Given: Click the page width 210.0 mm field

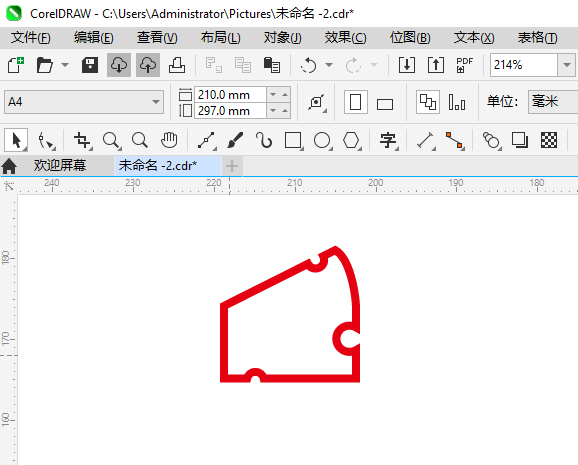Looking at the screenshot, I should click(x=230, y=95).
